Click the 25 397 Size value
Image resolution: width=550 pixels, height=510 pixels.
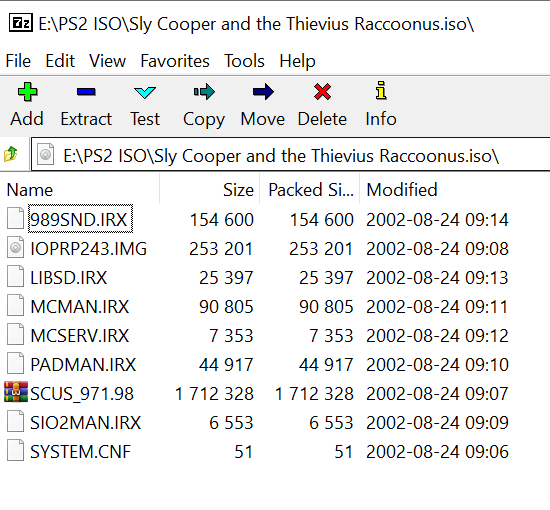(226, 278)
